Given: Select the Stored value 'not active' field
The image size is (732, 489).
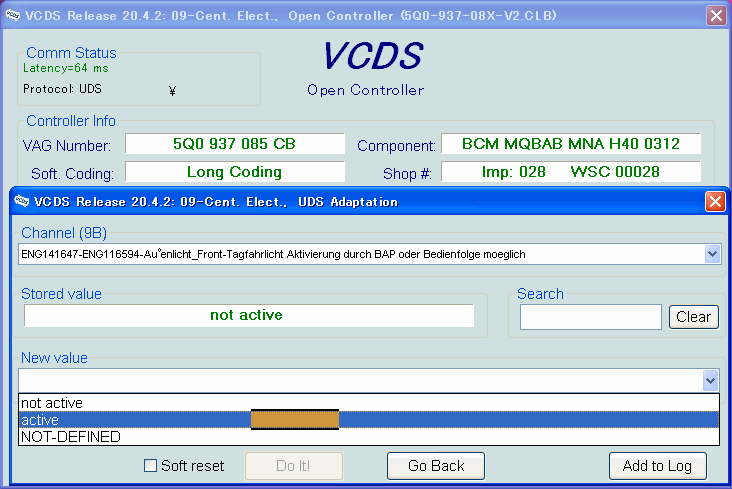Looking at the screenshot, I should [249, 315].
